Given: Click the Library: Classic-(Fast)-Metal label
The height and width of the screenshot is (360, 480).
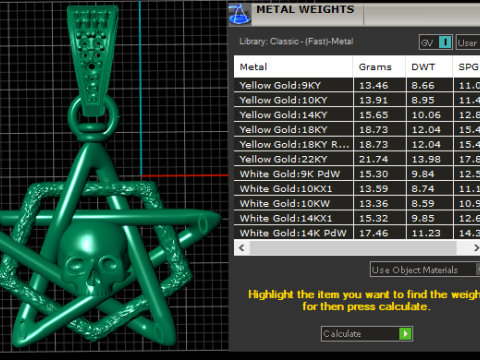Looking at the screenshot, I should (296, 41).
